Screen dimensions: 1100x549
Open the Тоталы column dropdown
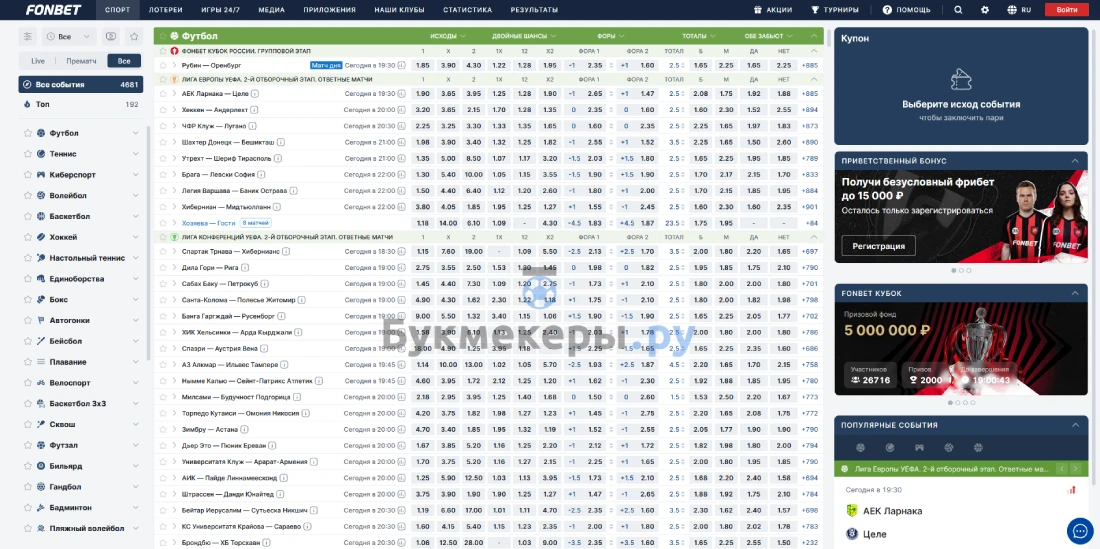coord(699,36)
